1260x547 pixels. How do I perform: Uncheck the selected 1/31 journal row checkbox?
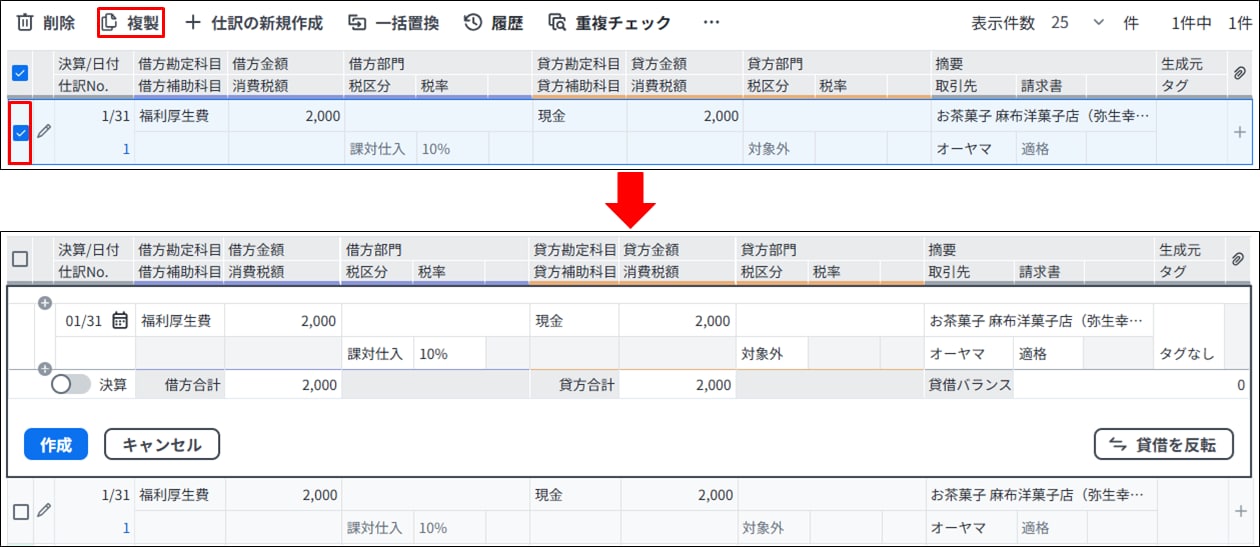pos(20,132)
